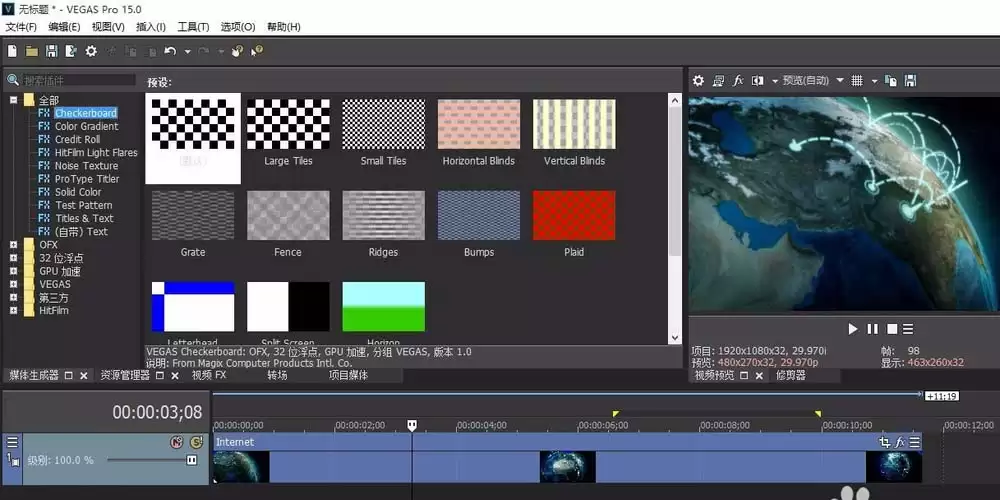Switch to the 转场 tab

pyautogui.click(x=277, y=376)
